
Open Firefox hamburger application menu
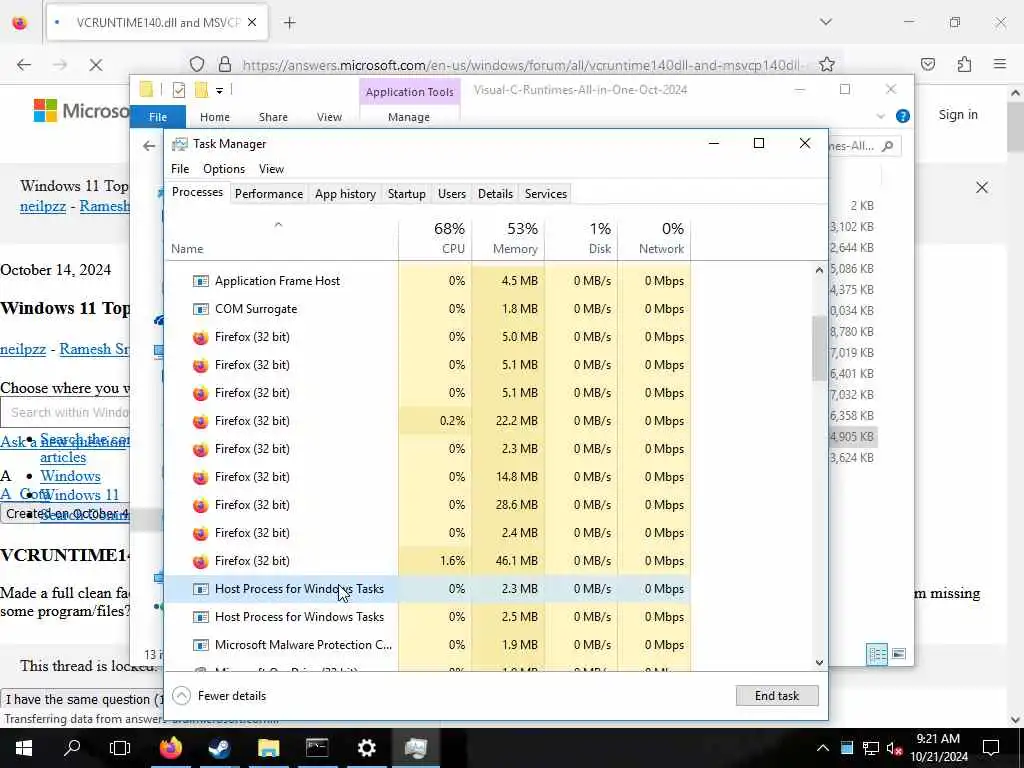pyautogui.click(x=1000, y=64)
